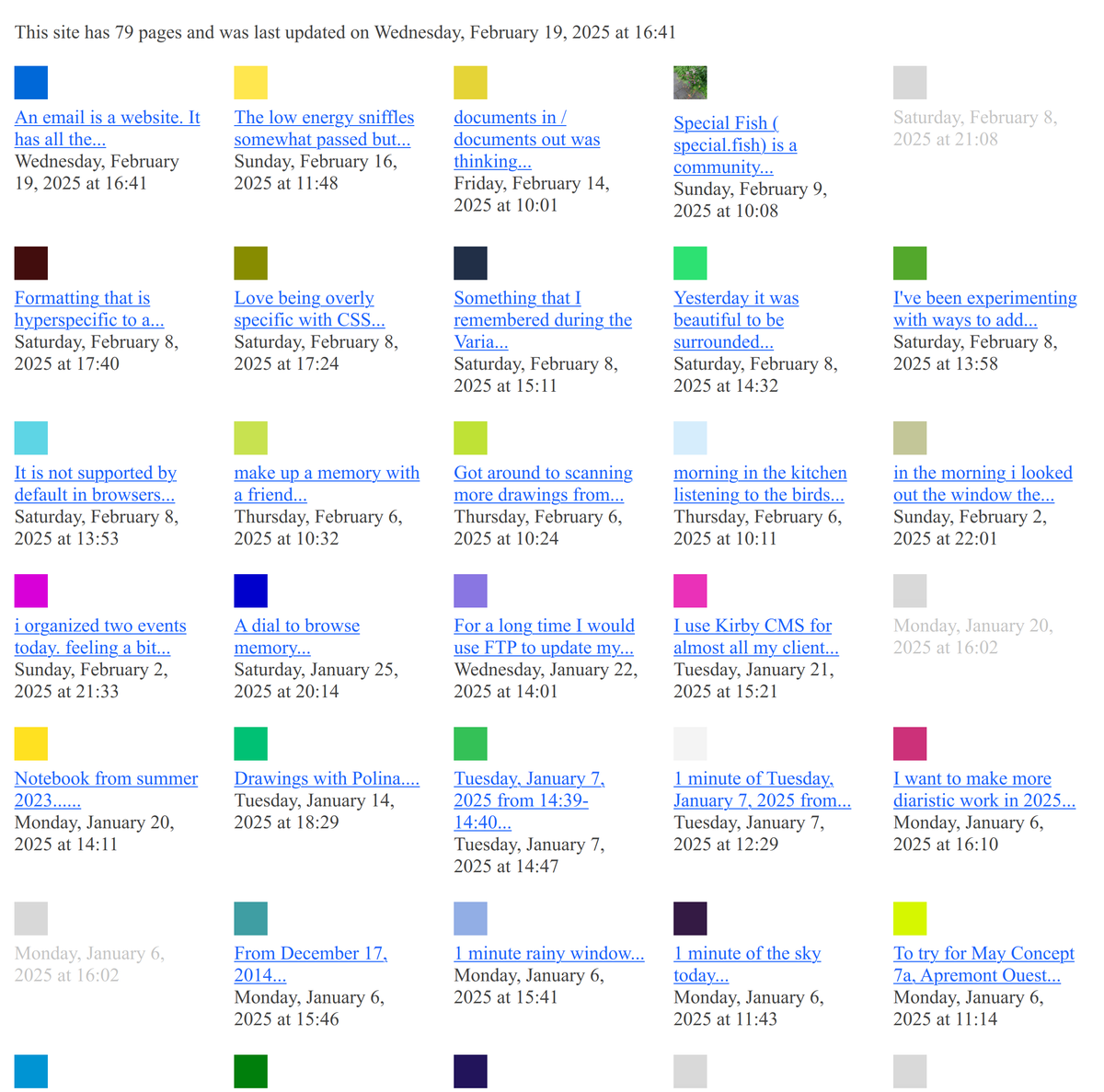Open "Something that I remembered during the Varia" link
This screenshot has height=1092, width=1104.
pyautogui.click(x=543, y=320)
